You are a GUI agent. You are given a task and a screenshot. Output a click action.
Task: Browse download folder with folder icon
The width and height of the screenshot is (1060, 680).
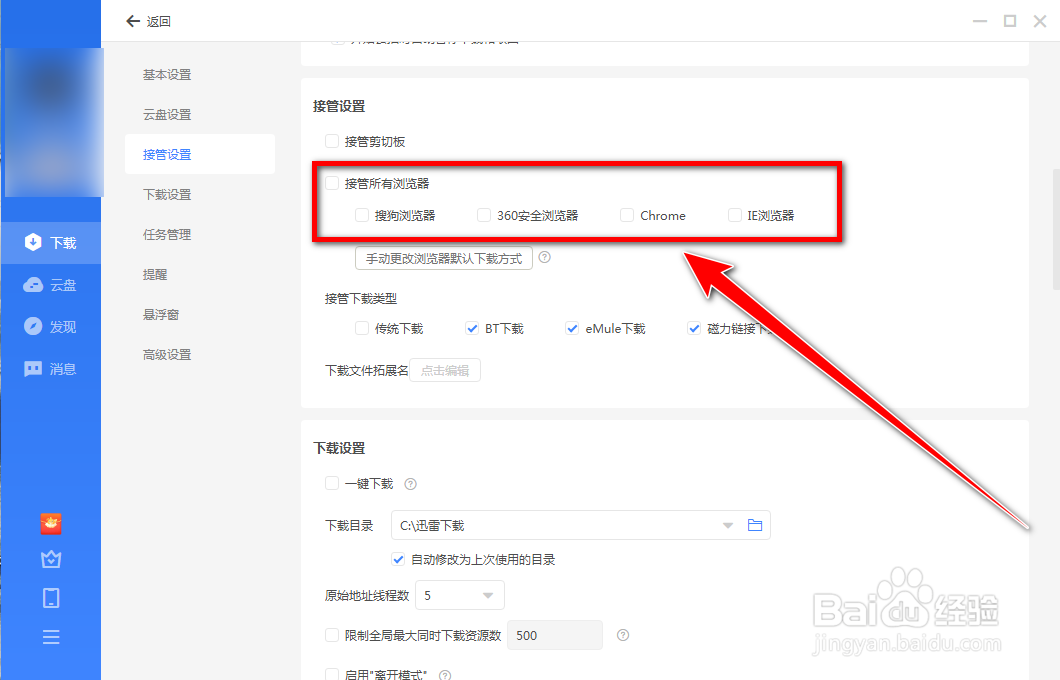click(x=755, y=525)
